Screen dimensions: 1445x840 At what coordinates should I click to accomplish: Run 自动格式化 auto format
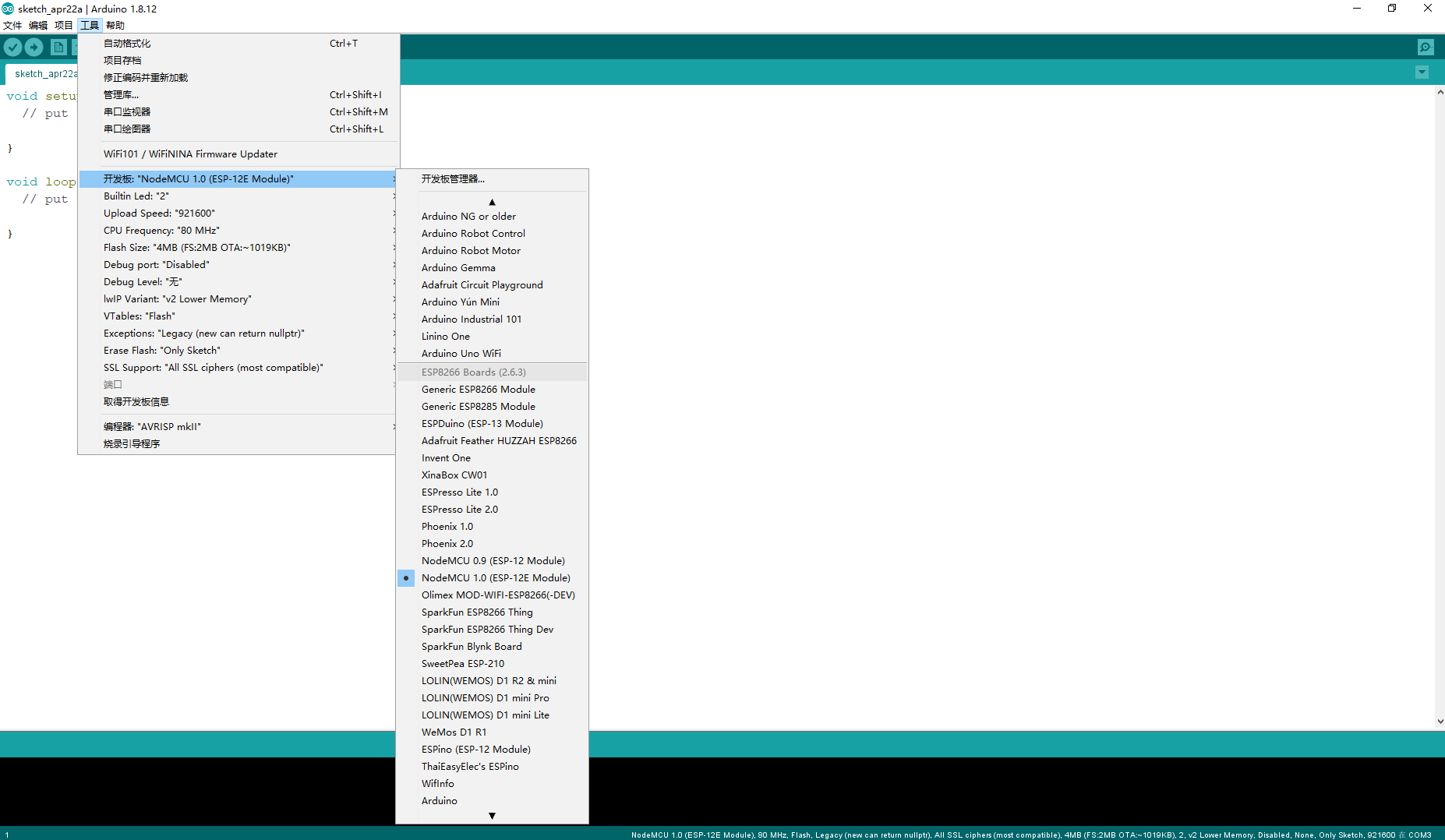[x=239, y=44]
